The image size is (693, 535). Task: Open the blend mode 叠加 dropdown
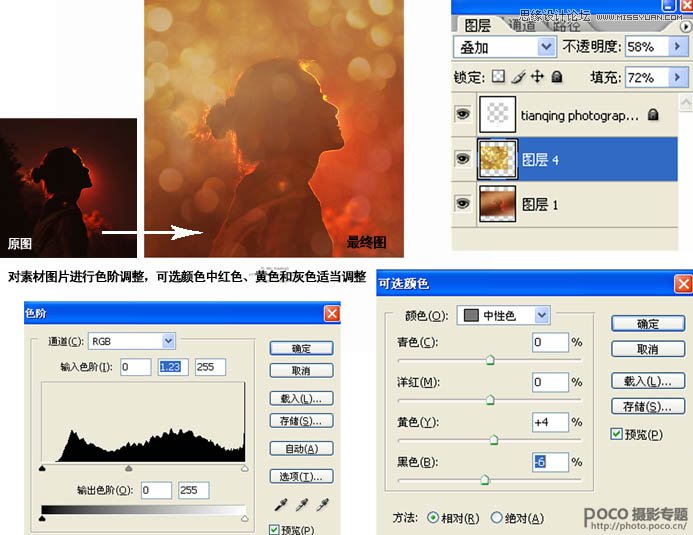(x=546, y=46)
